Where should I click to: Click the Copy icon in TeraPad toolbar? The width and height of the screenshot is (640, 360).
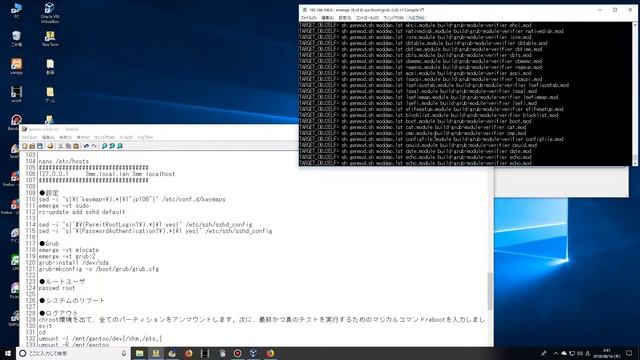(x=68, y=146)
